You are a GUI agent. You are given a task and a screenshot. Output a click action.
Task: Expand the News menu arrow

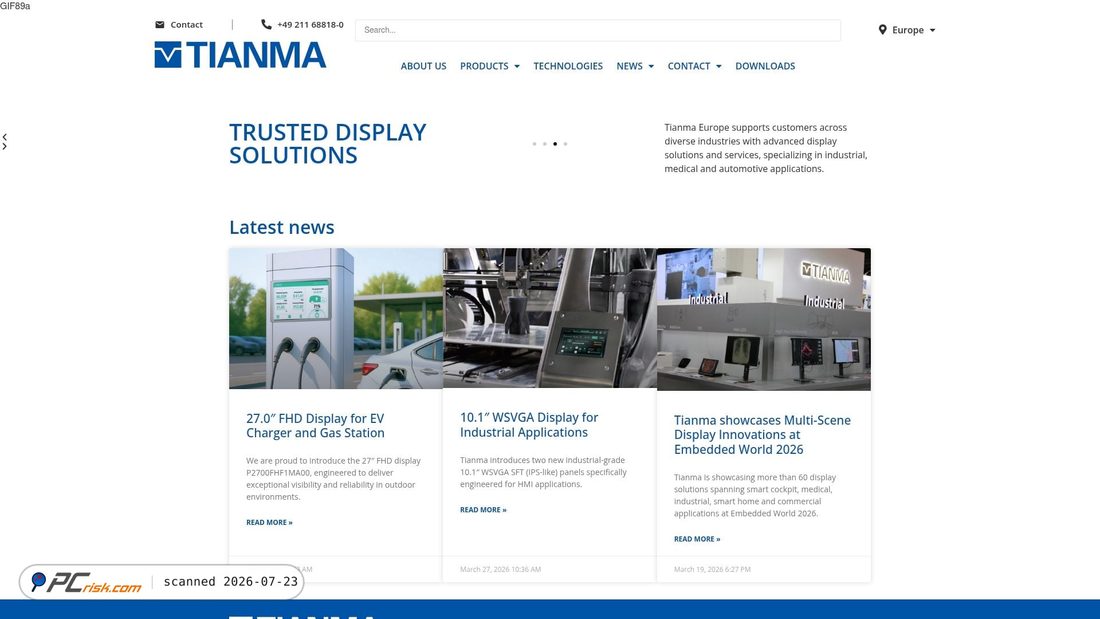651,67
